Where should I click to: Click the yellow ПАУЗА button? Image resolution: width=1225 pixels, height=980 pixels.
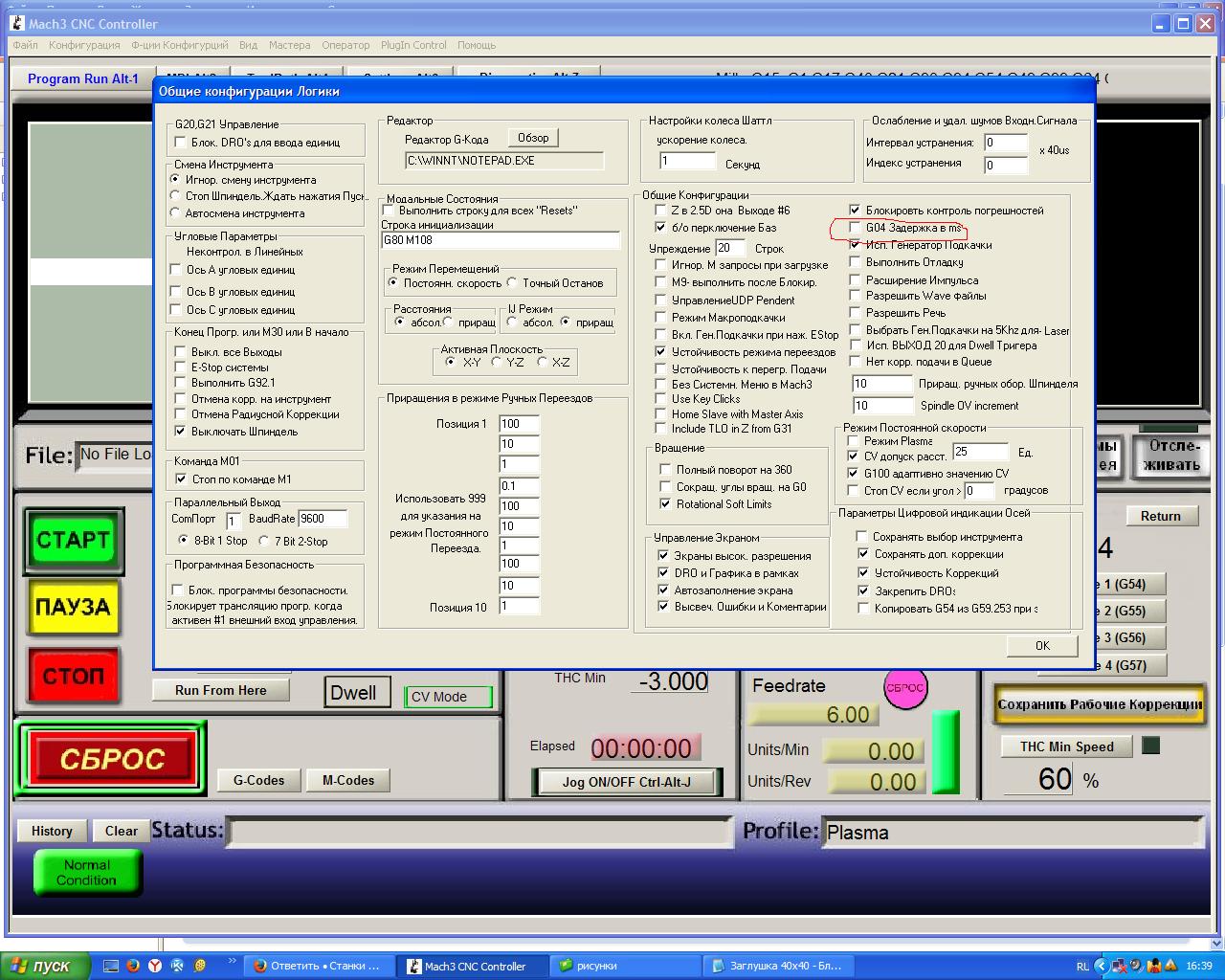tap(73, 607)
